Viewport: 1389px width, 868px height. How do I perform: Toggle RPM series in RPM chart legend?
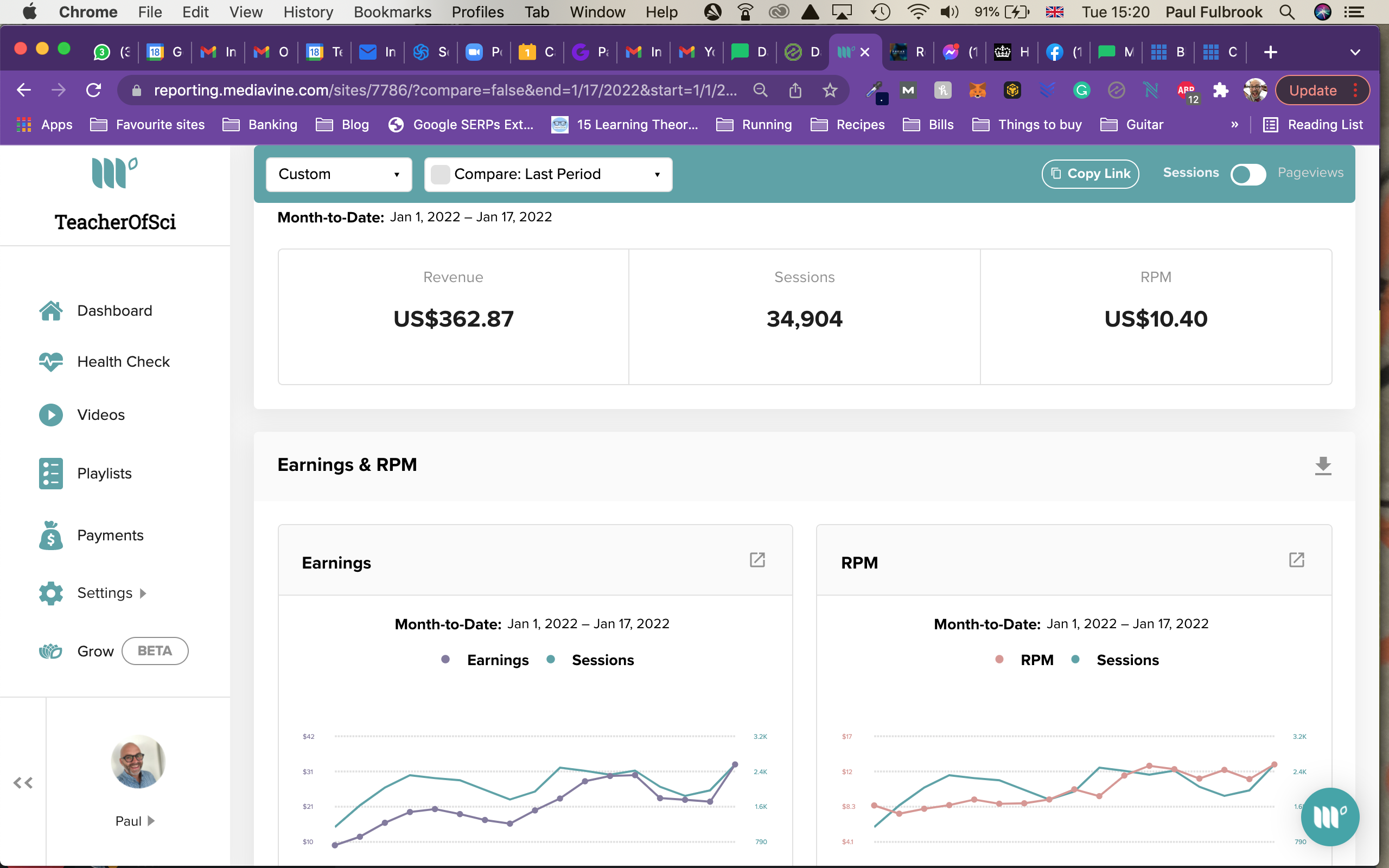coord(1024,660)
